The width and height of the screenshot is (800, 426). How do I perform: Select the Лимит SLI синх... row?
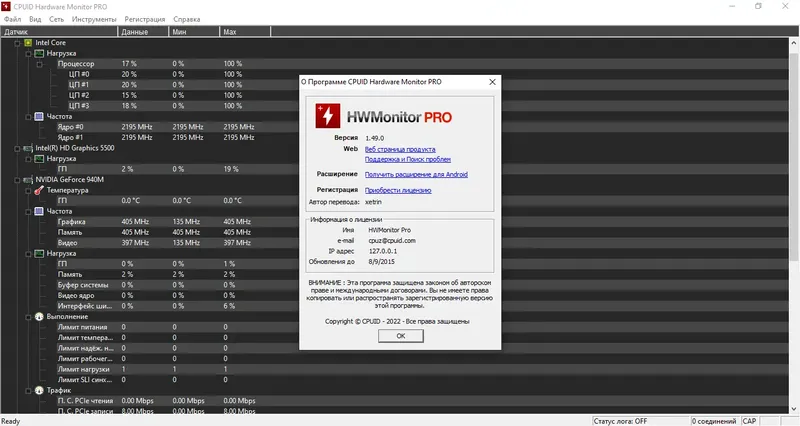[x=394, y=380]
